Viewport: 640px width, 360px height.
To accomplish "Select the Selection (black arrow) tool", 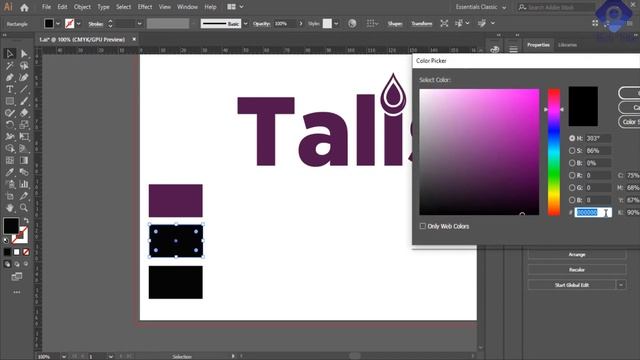I will [x=10, y=54].
